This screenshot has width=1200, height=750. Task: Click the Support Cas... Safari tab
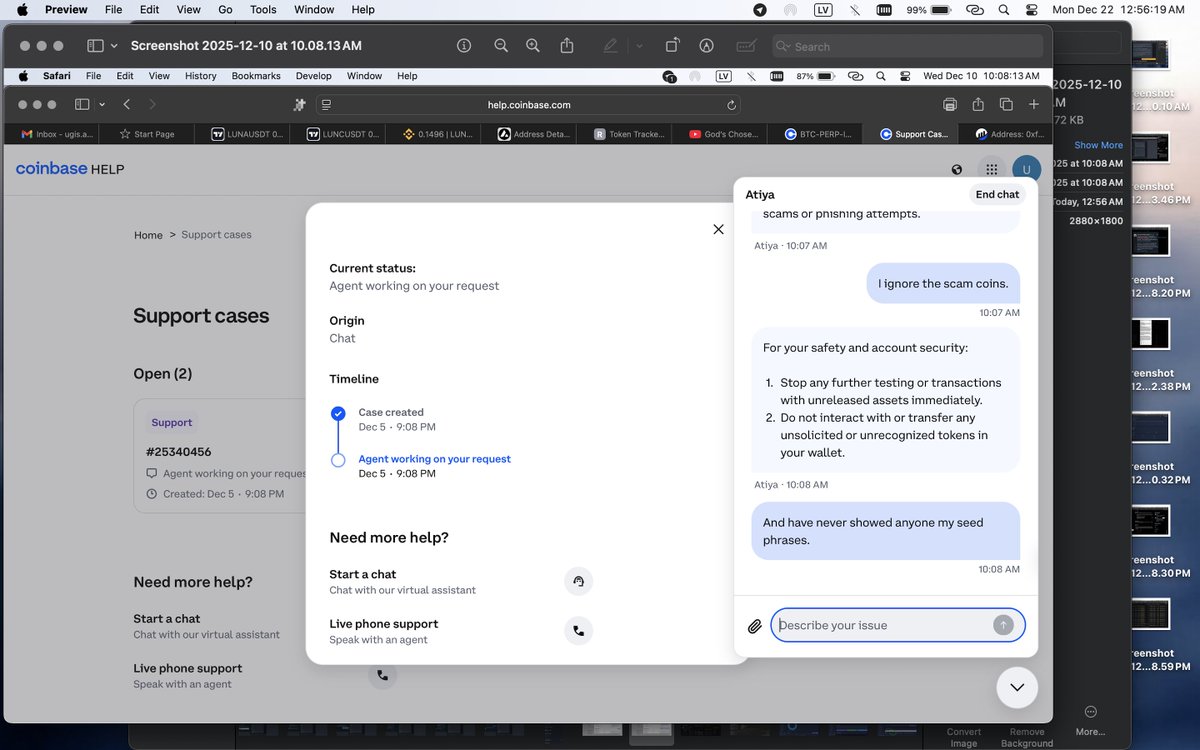913,134
